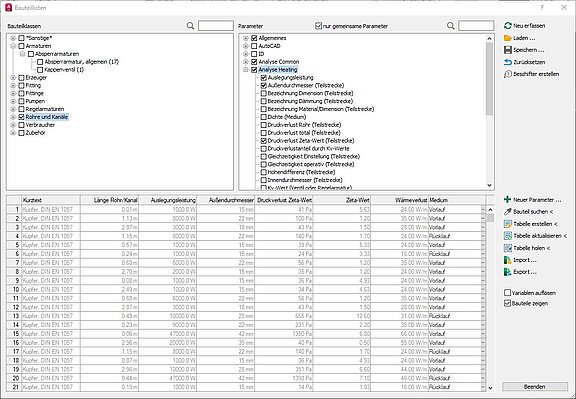Click the Bauteilklassen search magnifier icon
Viewport: 576px width, 399px height.
[x=190, y=26]
